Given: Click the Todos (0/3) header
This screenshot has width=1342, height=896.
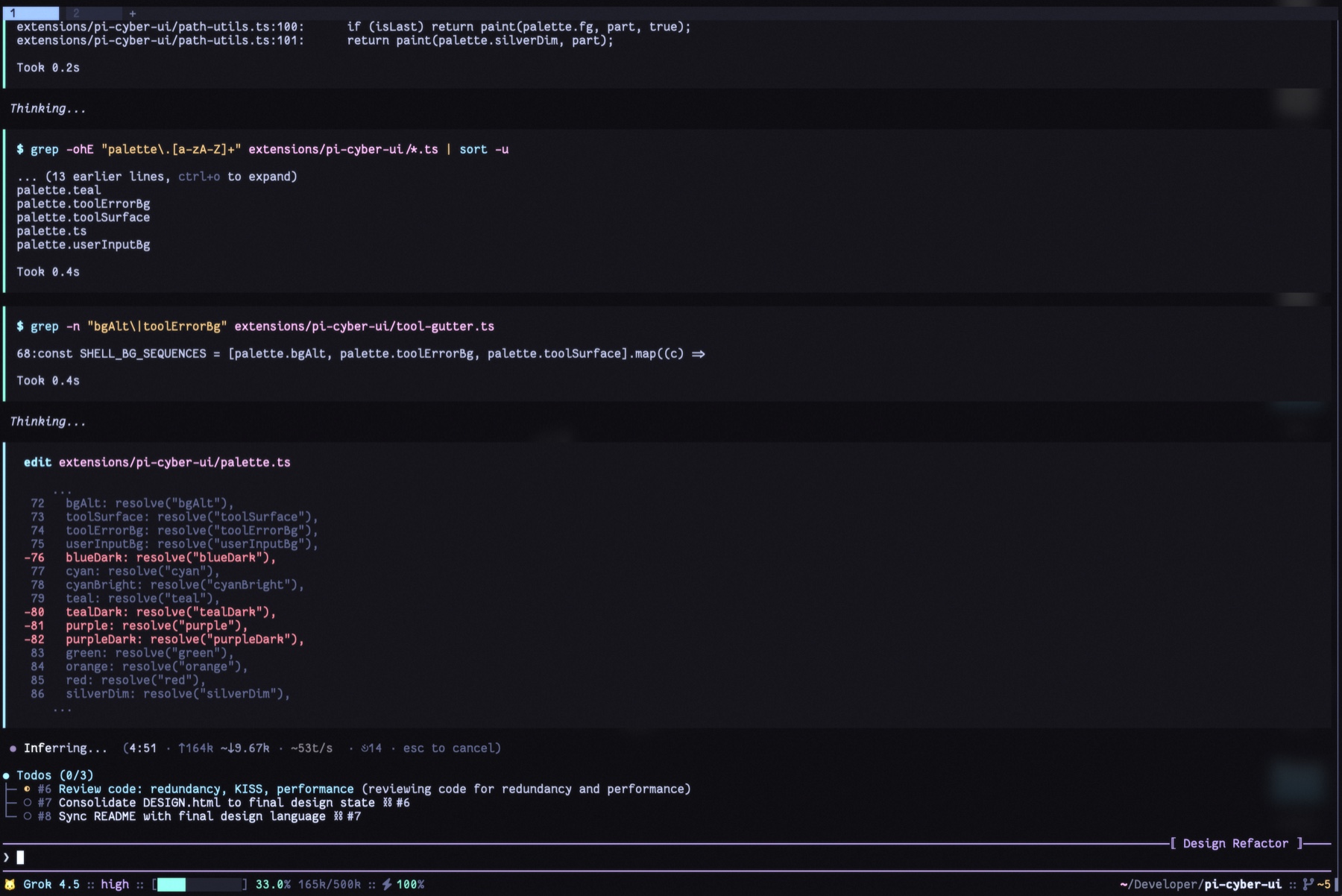Looking at the screenshot, I should point(55,775).
